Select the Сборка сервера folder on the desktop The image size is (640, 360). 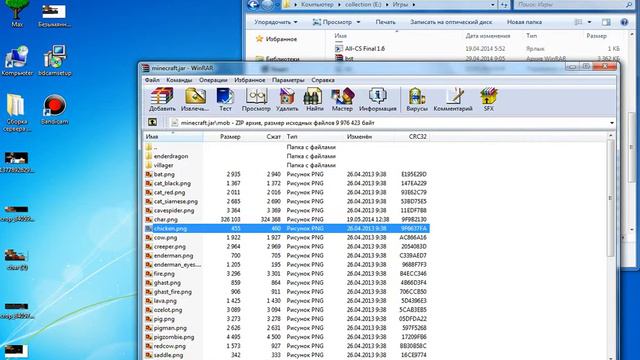coord(16,113)
